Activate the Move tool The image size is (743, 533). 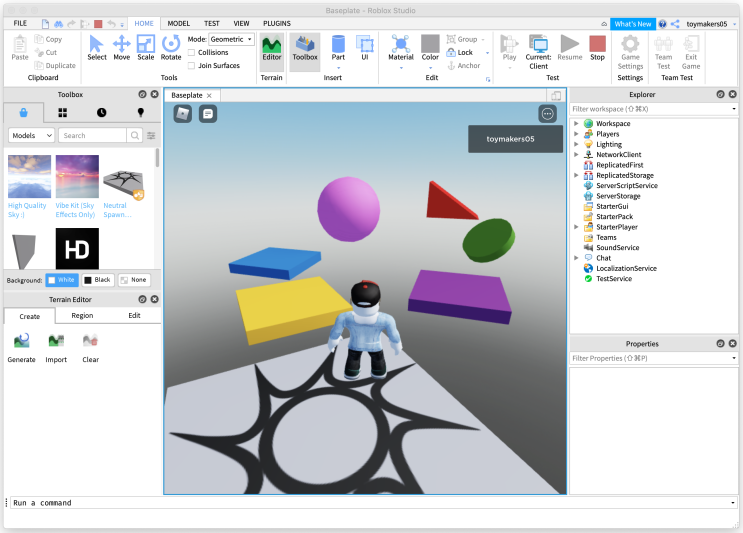pos(121,48)
